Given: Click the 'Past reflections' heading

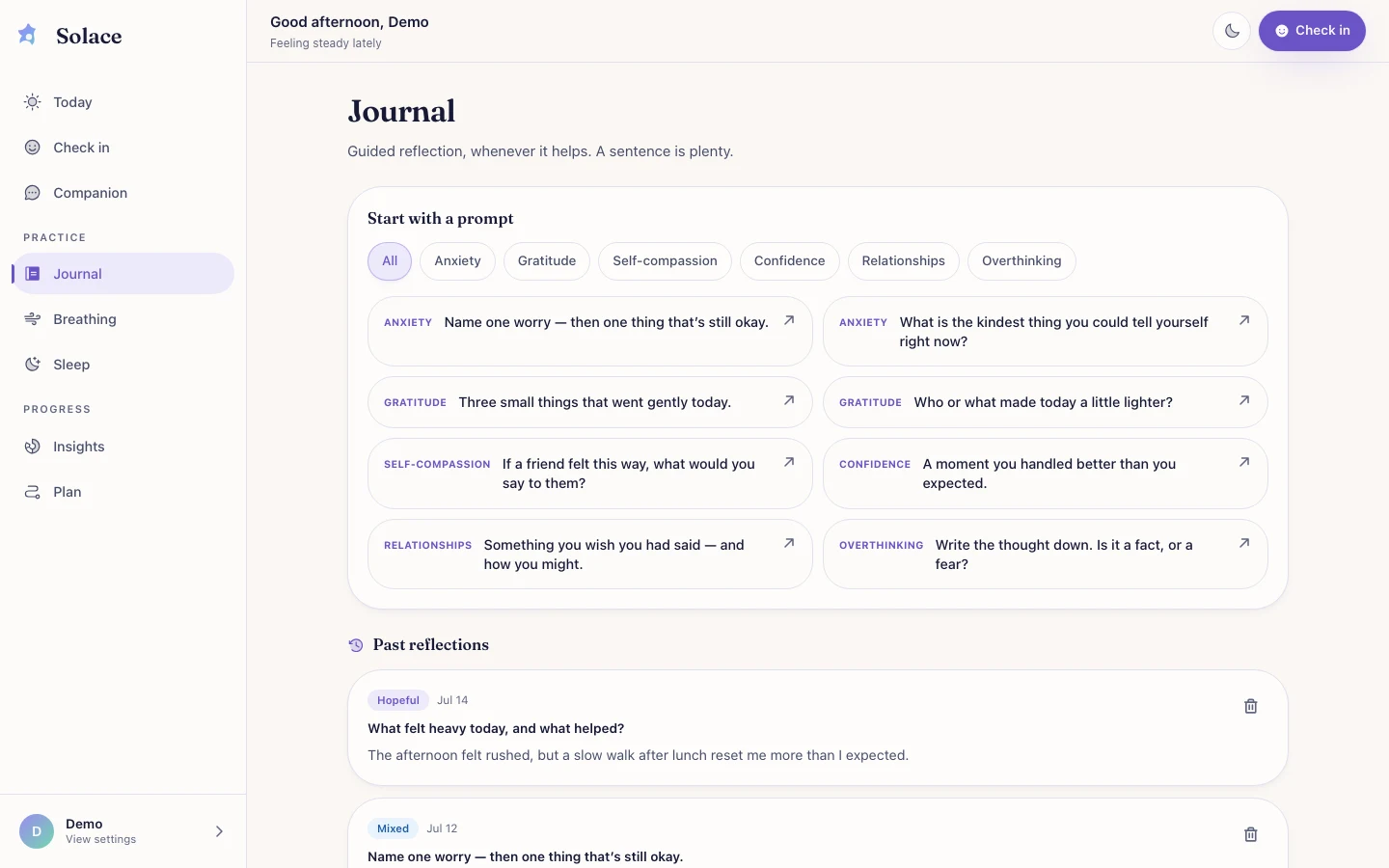Looking at the screenshot, I should (x=431, y=645).
